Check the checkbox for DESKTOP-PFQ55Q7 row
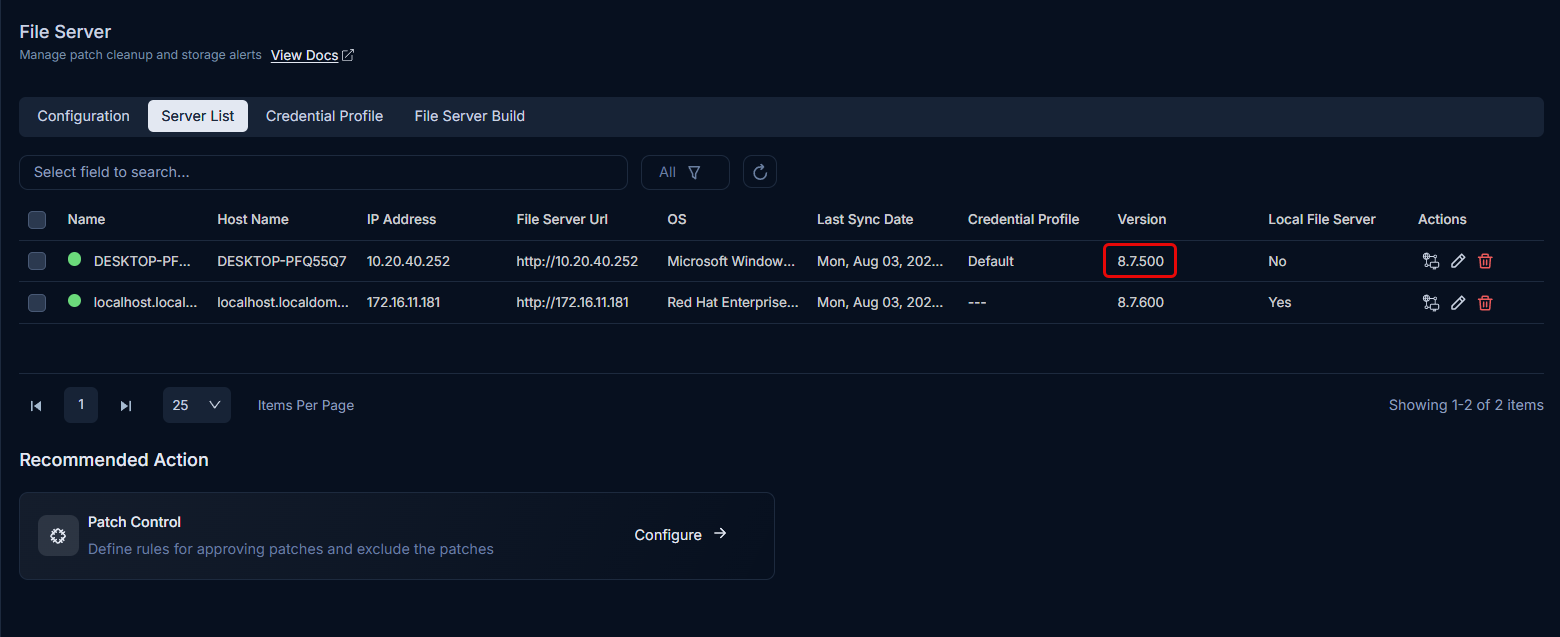The height and width of the screenshot is (637, 1560). pos(37,261)
